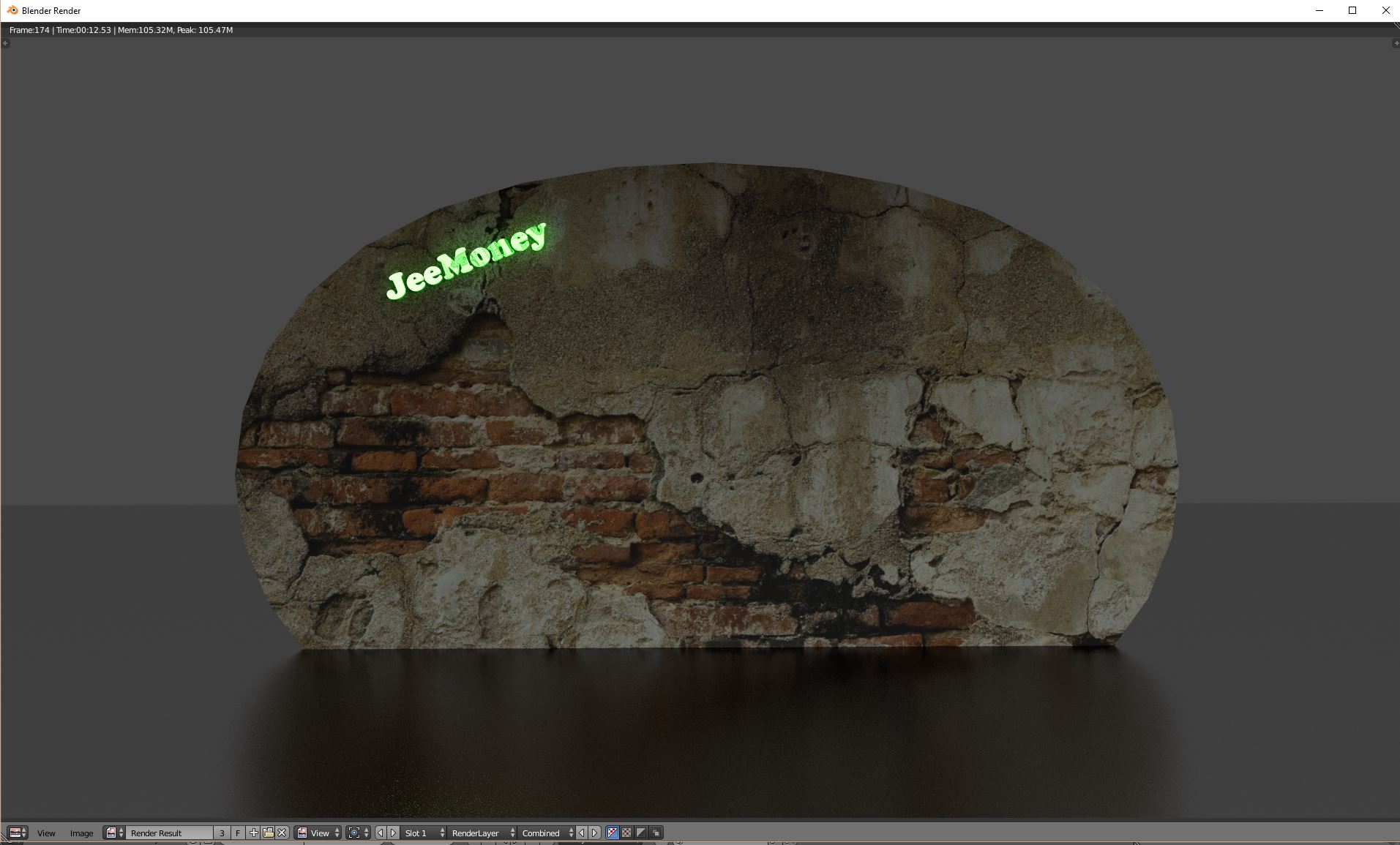Select color and alpha channel display

coord(613,833)
